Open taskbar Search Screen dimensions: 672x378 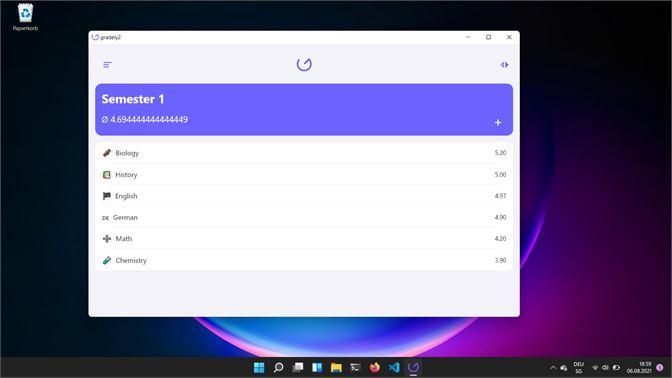point(278,367)
